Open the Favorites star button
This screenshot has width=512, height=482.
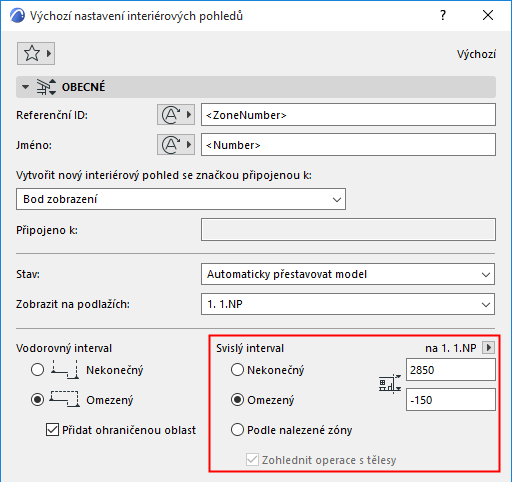[x=36, y=53]
